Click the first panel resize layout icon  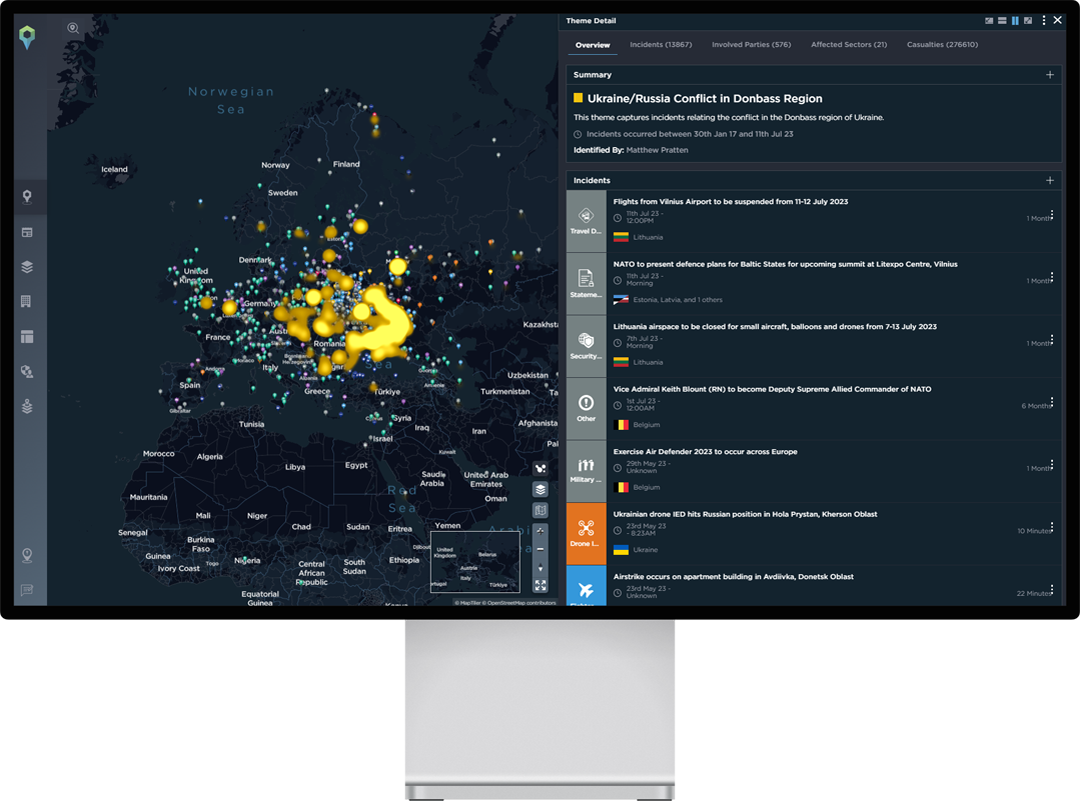click(x=989, y=21)
